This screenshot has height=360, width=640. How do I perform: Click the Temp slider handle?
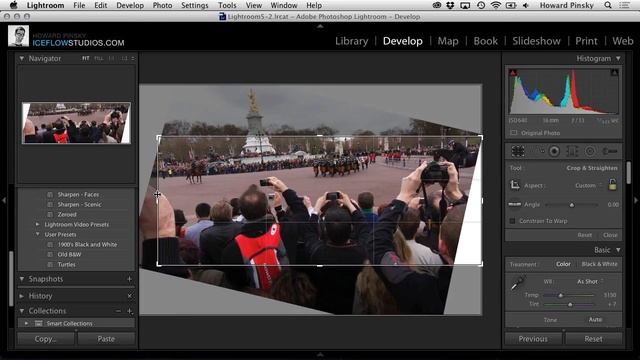pyautogui.click(x=561, y=295)
